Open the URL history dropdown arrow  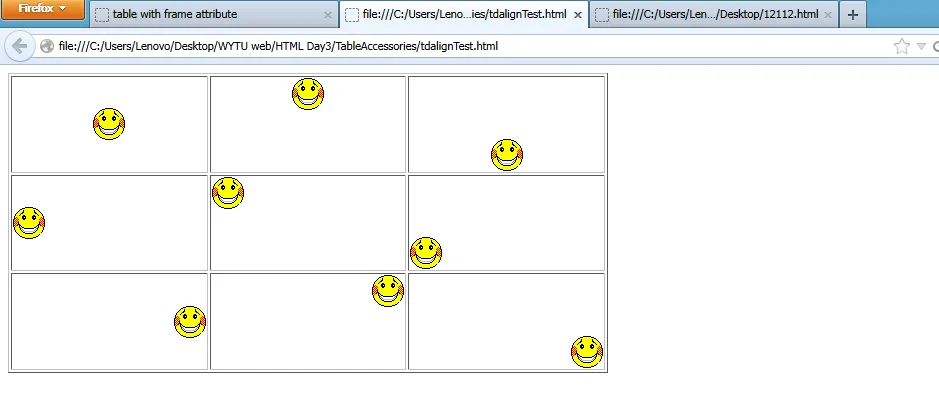pyautogui.click(x=921, y=47)
